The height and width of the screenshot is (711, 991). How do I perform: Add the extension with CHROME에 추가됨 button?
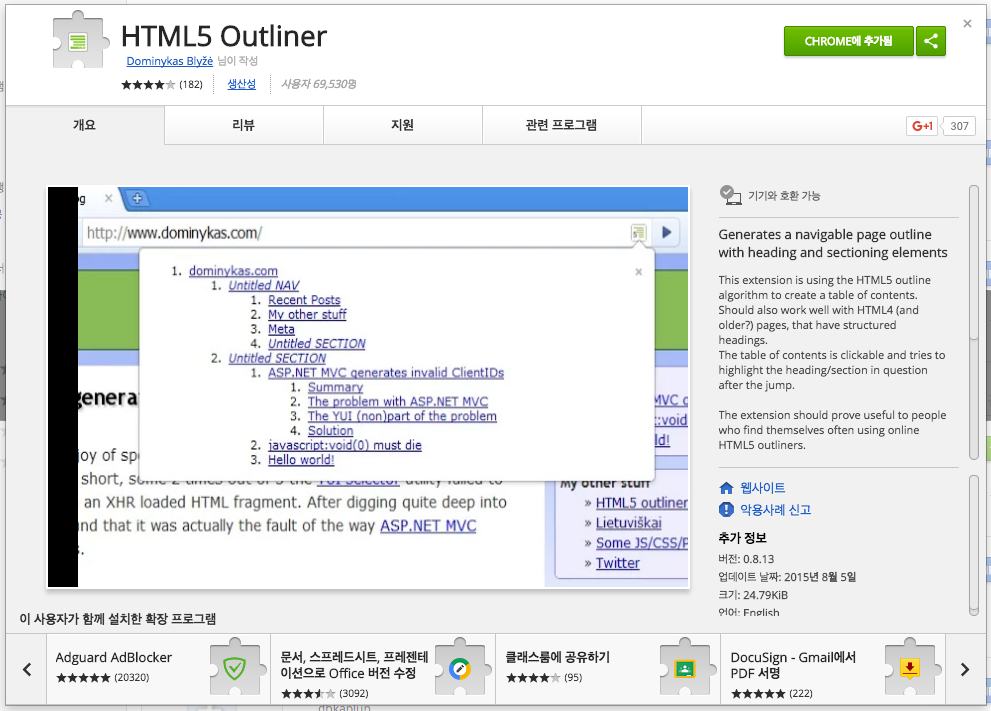[x=849, y=41]
